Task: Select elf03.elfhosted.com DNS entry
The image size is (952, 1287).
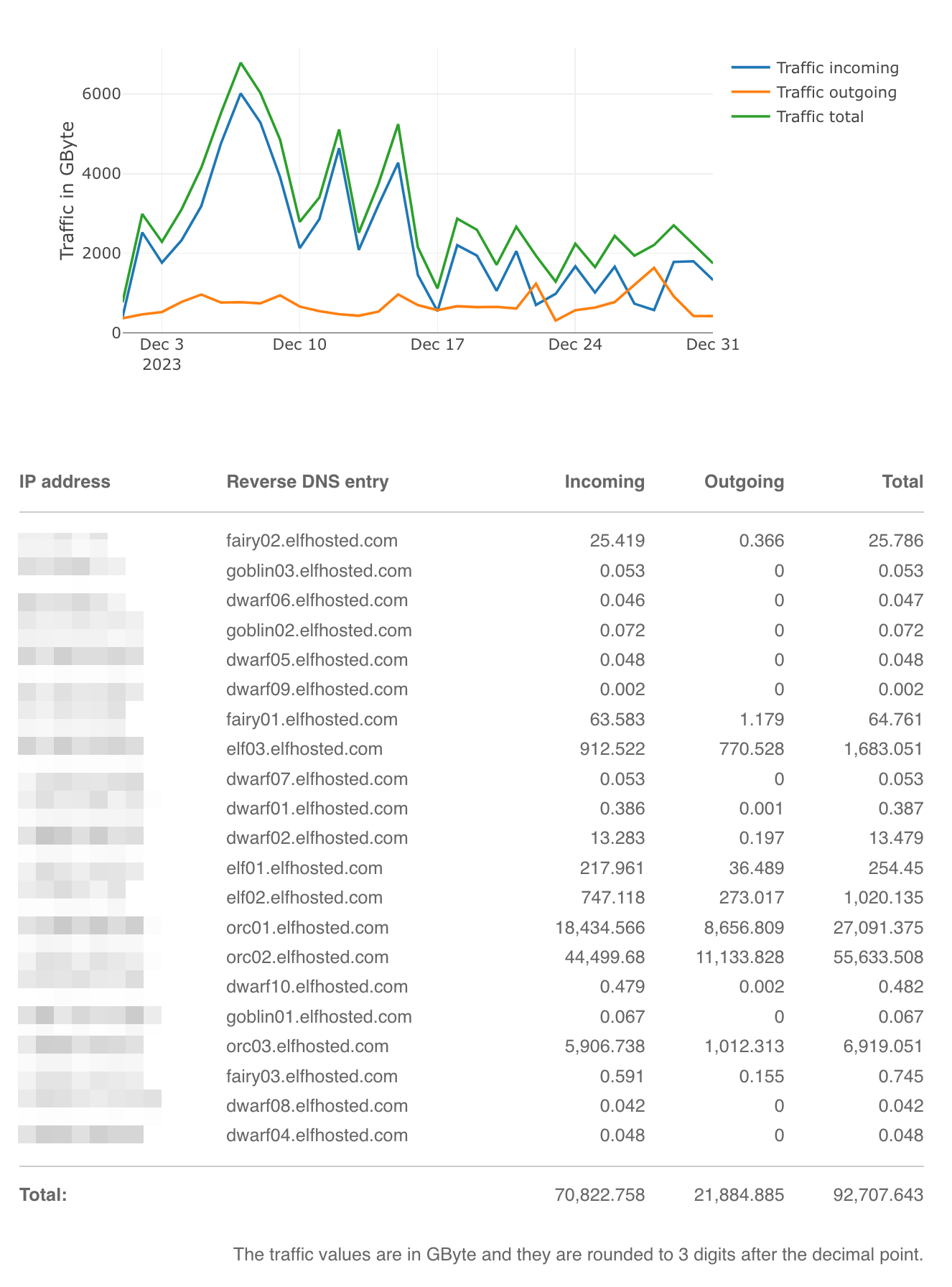Action: (304, 749)
